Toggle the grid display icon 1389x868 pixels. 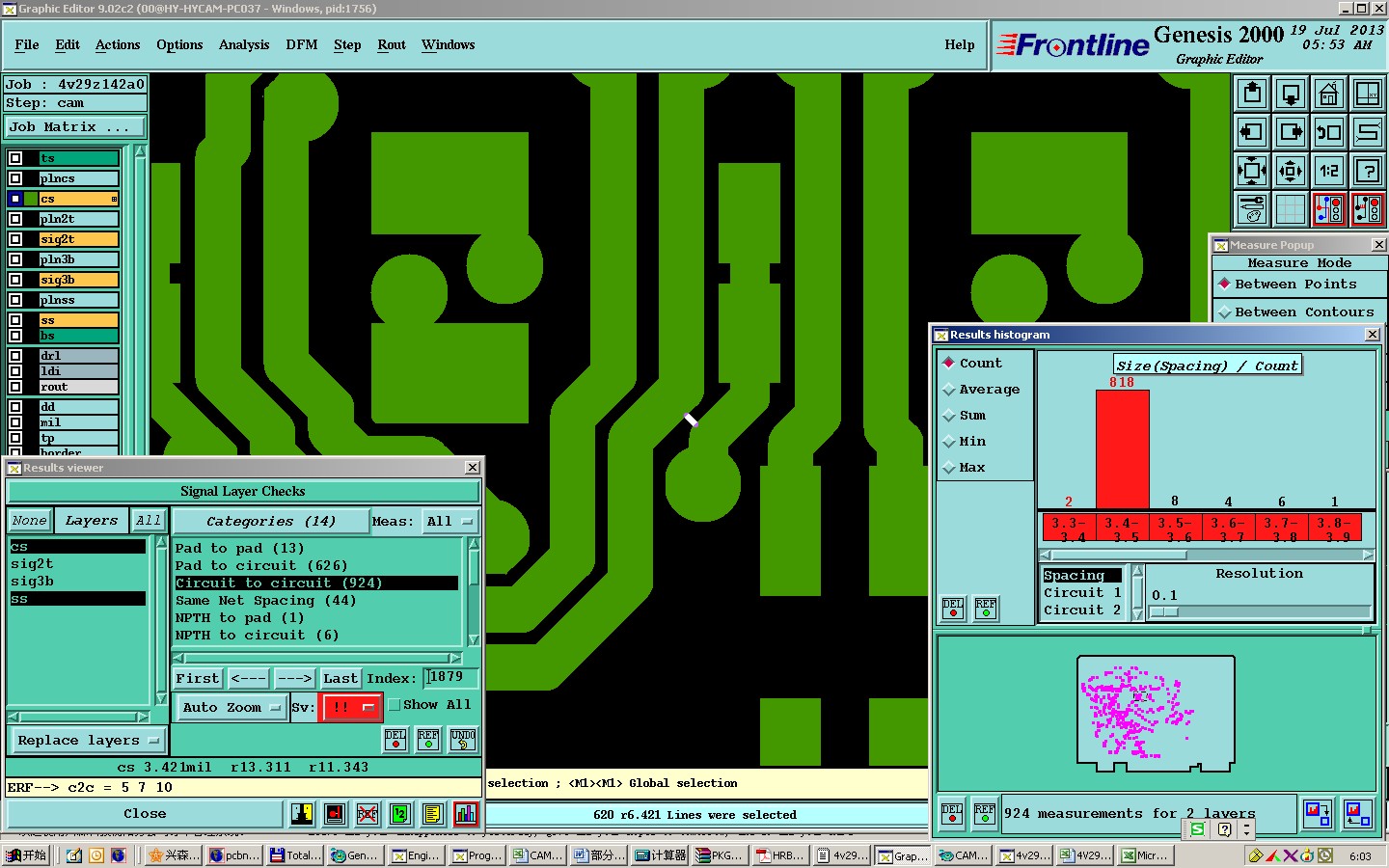pyautogui.click(x=1291, y=208)
